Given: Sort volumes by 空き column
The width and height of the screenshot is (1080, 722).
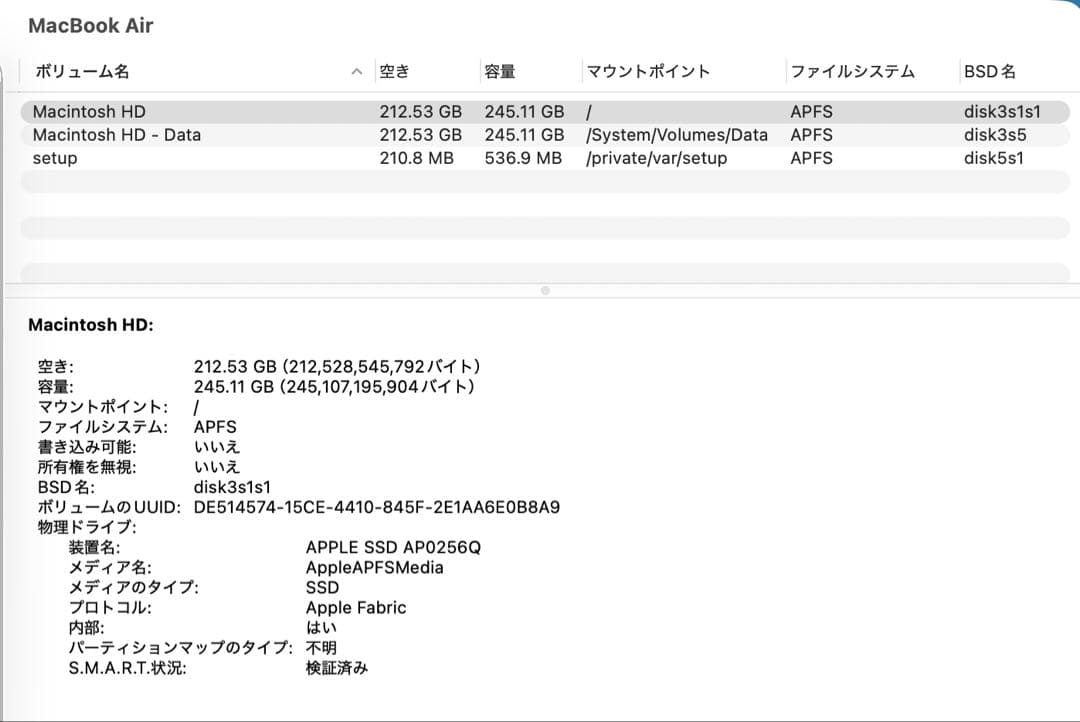Looking at the screenshot, I should pyautogui.click(x=396, y=71).
